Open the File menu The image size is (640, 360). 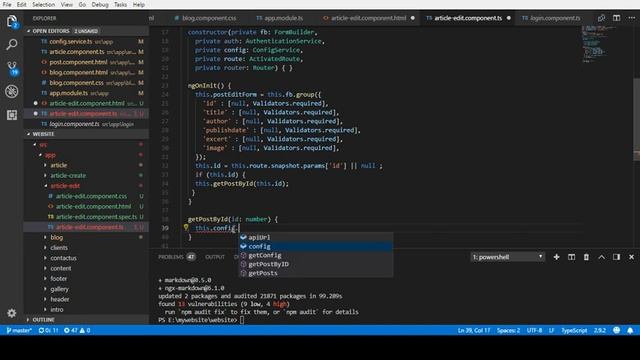coord(7,4)
